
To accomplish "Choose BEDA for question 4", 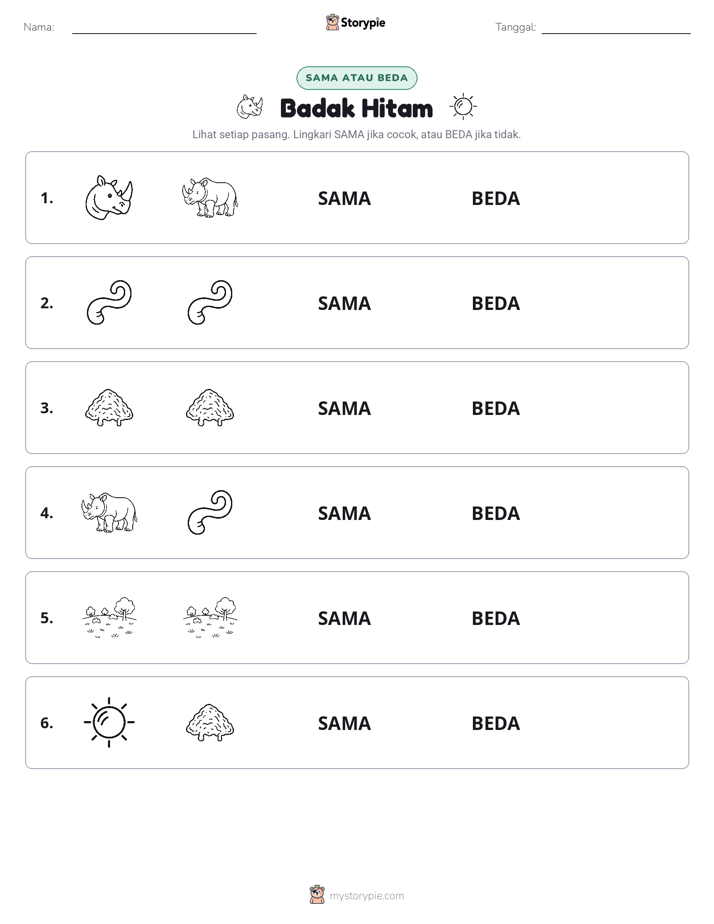I will [495, 513].
